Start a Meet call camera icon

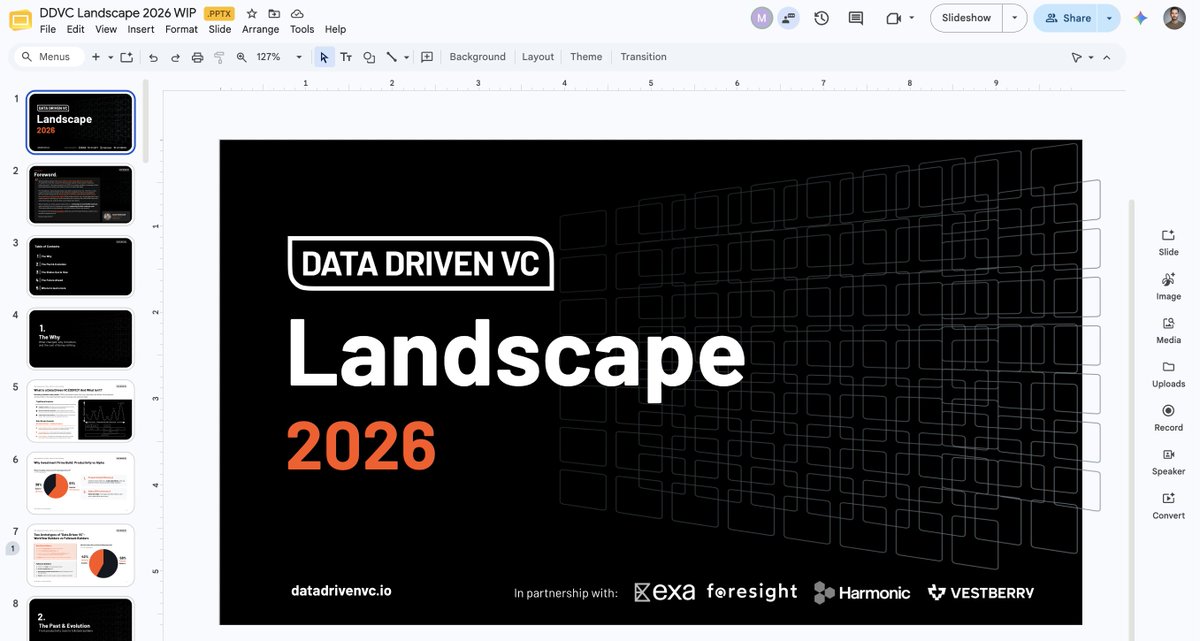[x=893, y=18]
